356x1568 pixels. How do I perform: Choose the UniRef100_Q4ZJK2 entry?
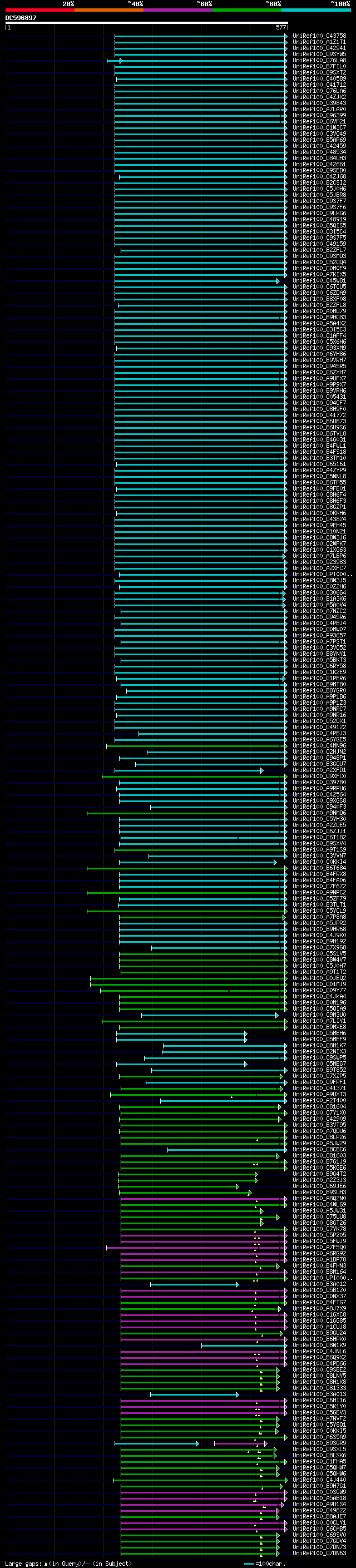pos(319,97)
